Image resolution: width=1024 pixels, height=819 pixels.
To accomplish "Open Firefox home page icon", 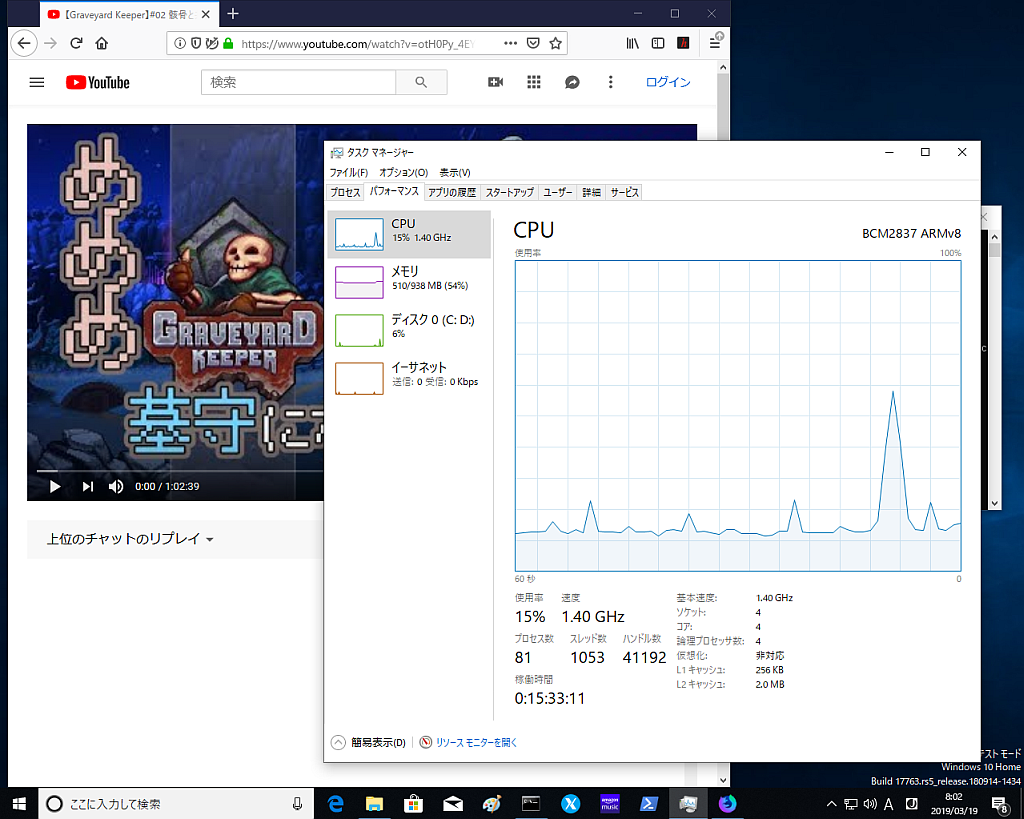I will [101, 44].
